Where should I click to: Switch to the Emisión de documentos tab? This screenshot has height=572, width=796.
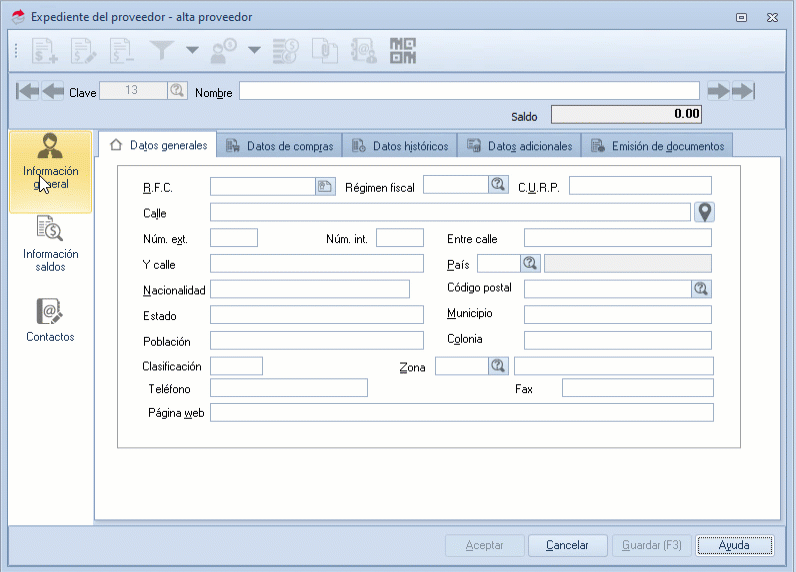pyautogui.click(x=658, y=146)
